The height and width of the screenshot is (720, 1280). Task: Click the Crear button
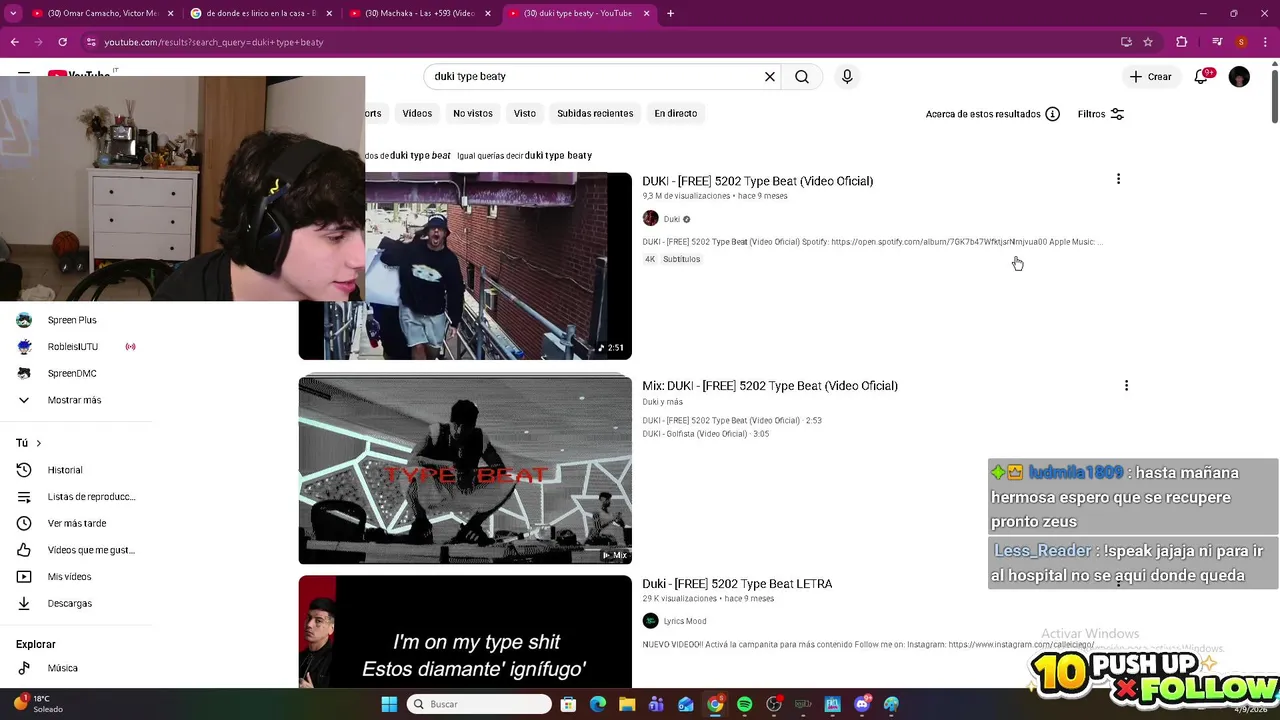(x=1151, y=77)
